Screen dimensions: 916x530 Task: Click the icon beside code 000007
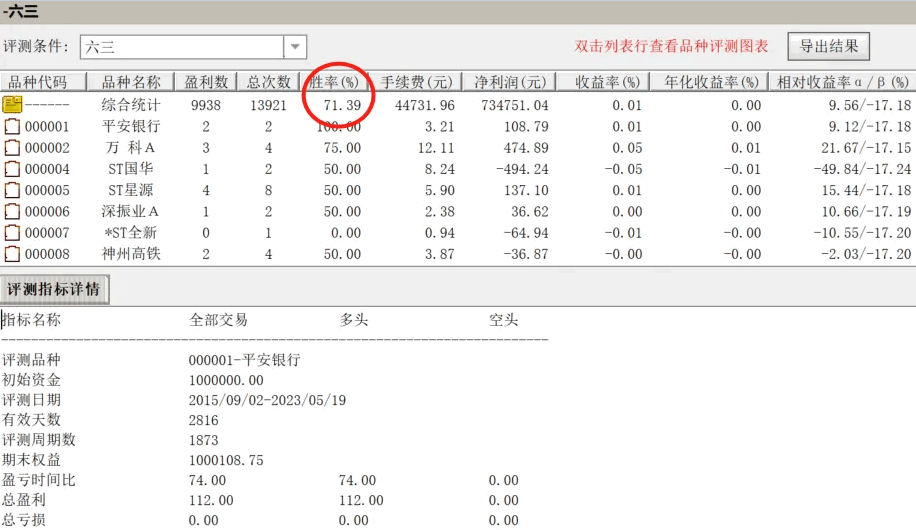(12, 233)
